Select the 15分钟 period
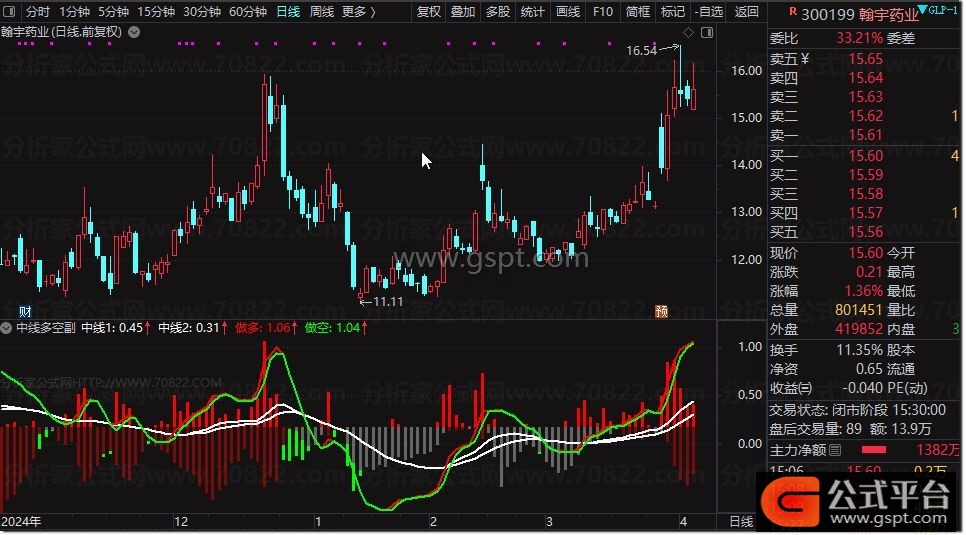The image size is (966, 535). 156,11
